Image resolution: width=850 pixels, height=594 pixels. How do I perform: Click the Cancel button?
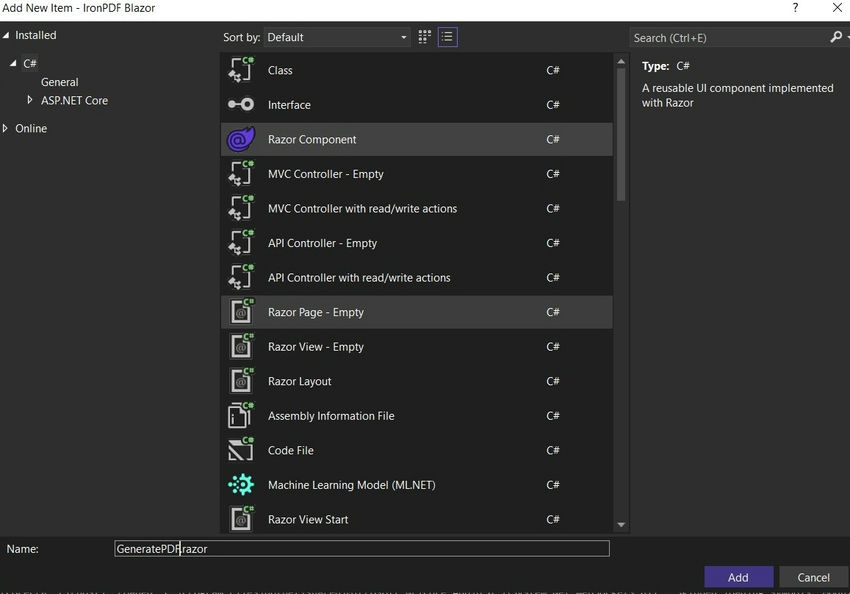click(x=813, y=577)
